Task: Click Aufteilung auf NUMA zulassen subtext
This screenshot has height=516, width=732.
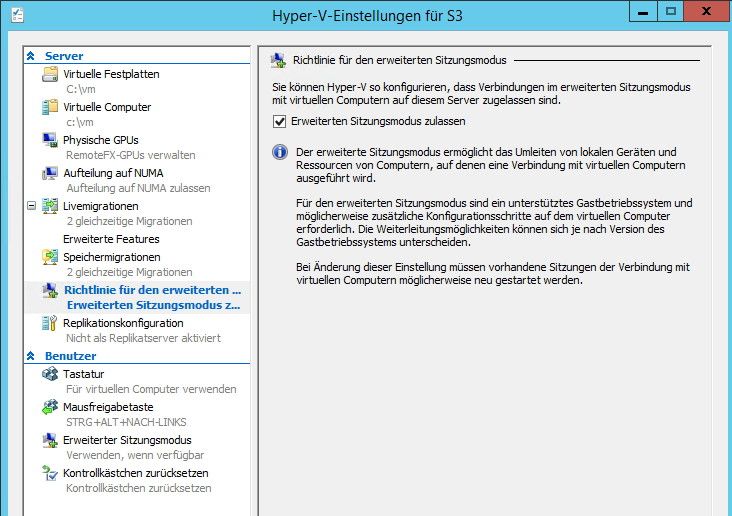Action: (x=138, y=188)
